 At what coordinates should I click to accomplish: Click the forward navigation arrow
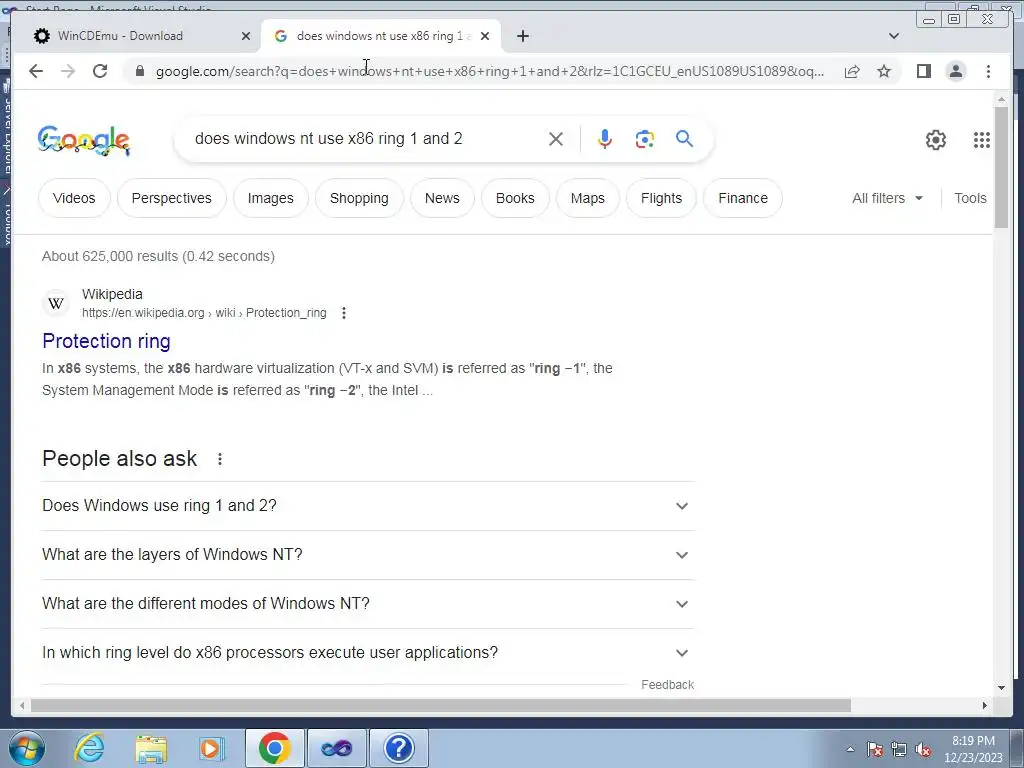tap(68, 71)
